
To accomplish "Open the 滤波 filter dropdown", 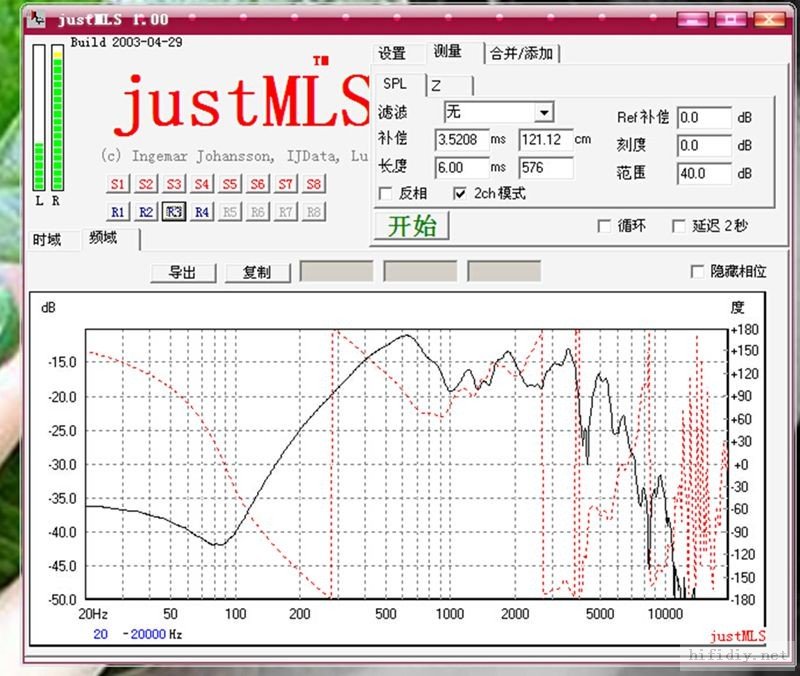I will [543, 112].
